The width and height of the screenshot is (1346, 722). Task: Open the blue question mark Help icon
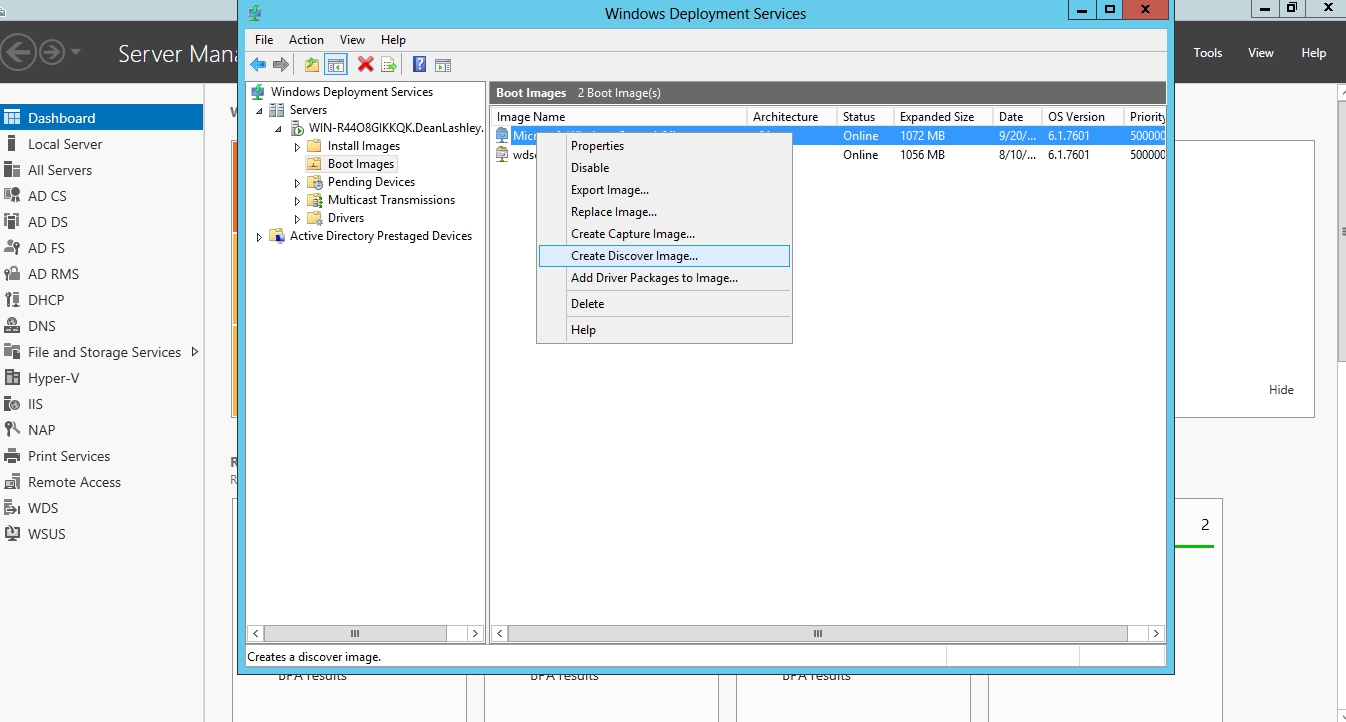[x=420, y=65]
